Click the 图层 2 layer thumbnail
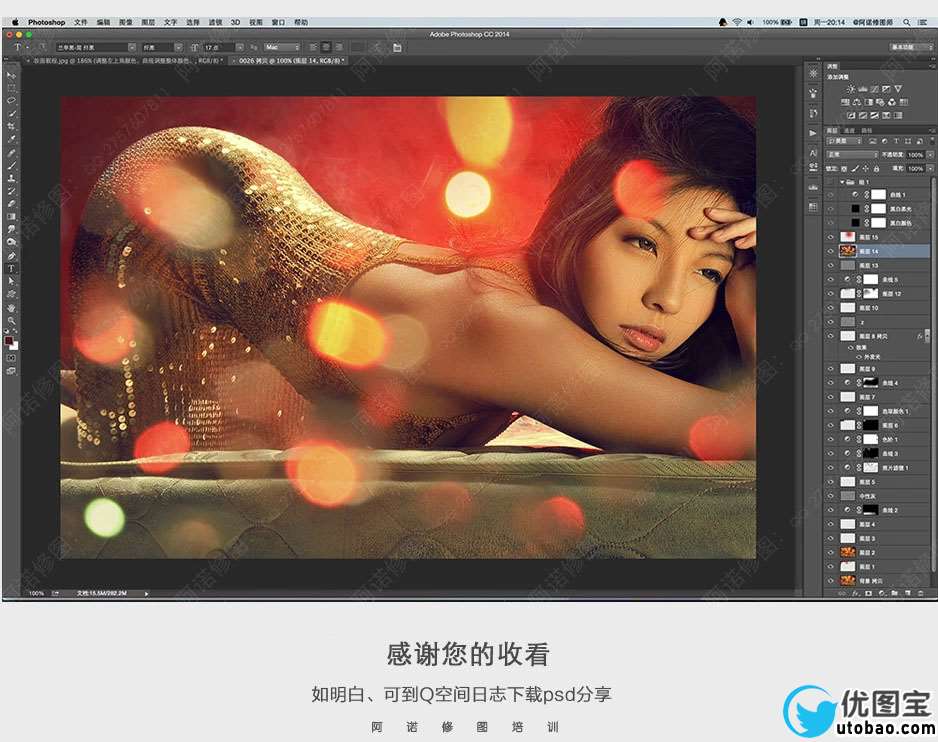938x742 pixels. [846, 552]
